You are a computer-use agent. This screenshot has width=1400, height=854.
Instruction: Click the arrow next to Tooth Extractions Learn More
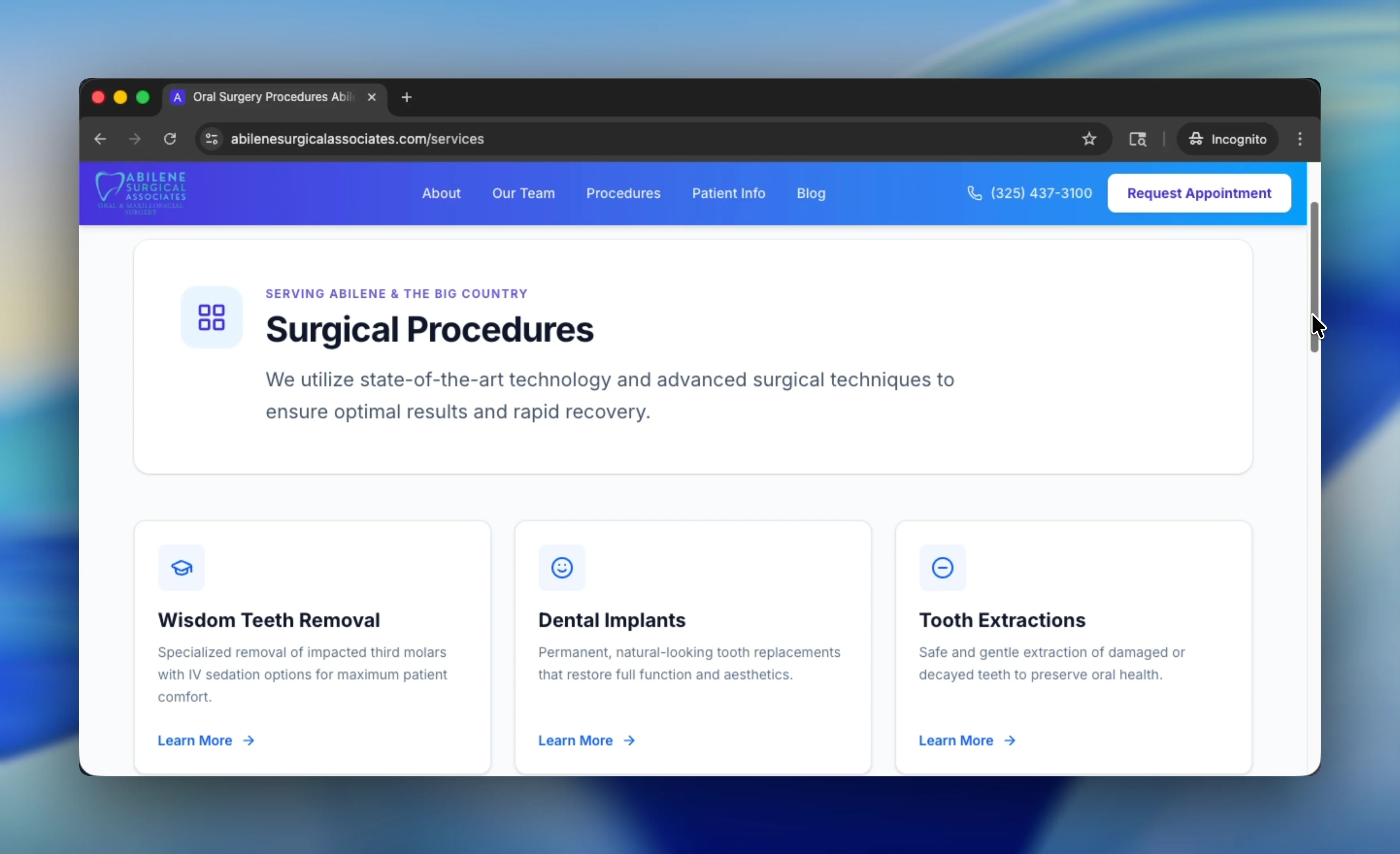[1010, 741]
